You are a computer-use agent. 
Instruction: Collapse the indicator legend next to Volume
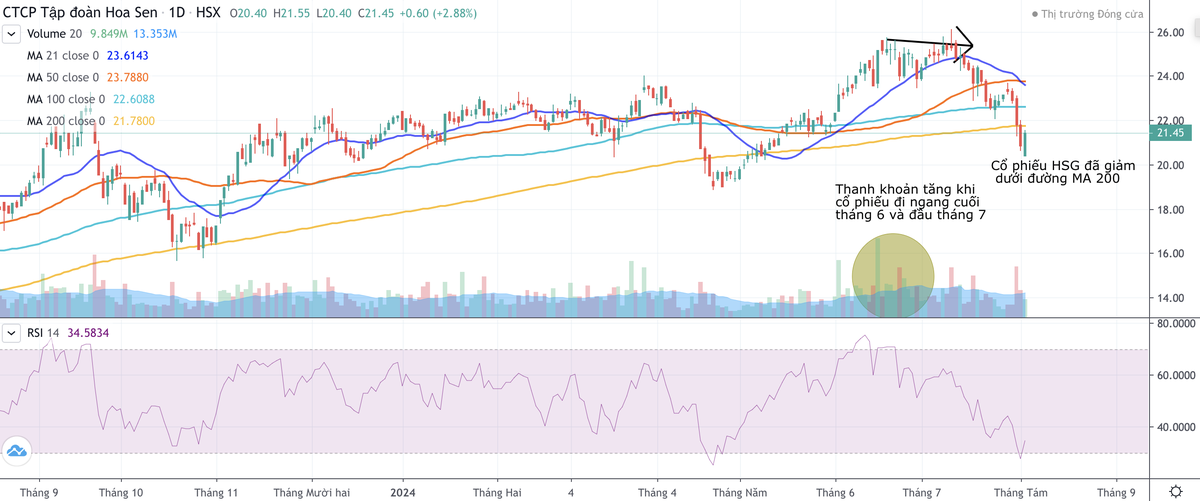(x=11, y=34)
